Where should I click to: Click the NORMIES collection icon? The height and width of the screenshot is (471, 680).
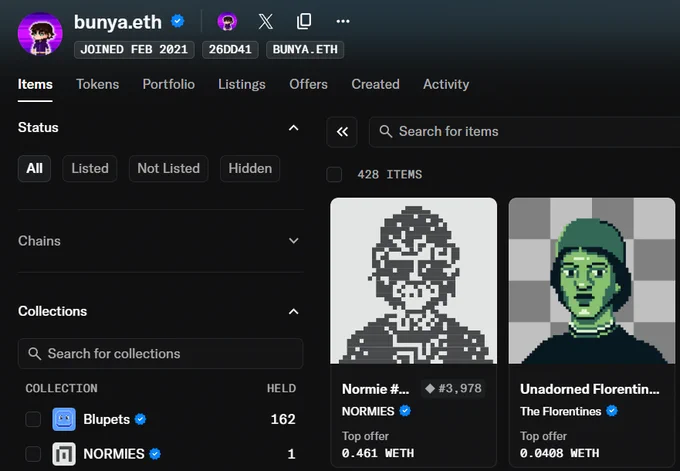click(64, 454)
